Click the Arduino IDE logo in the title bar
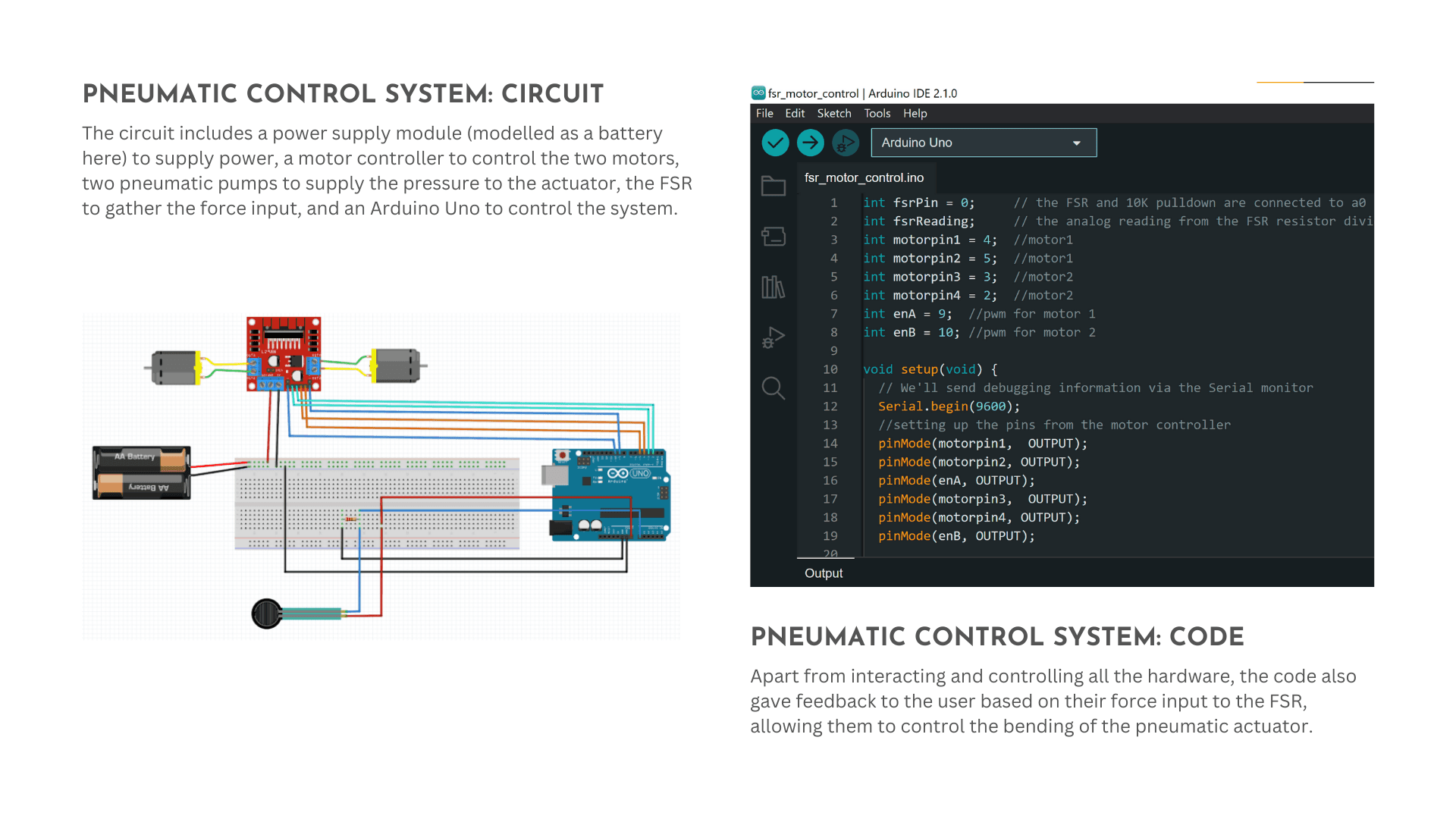Image resolution: width=1456 pixels, height=819 pixels. click(x=758, y=93)
